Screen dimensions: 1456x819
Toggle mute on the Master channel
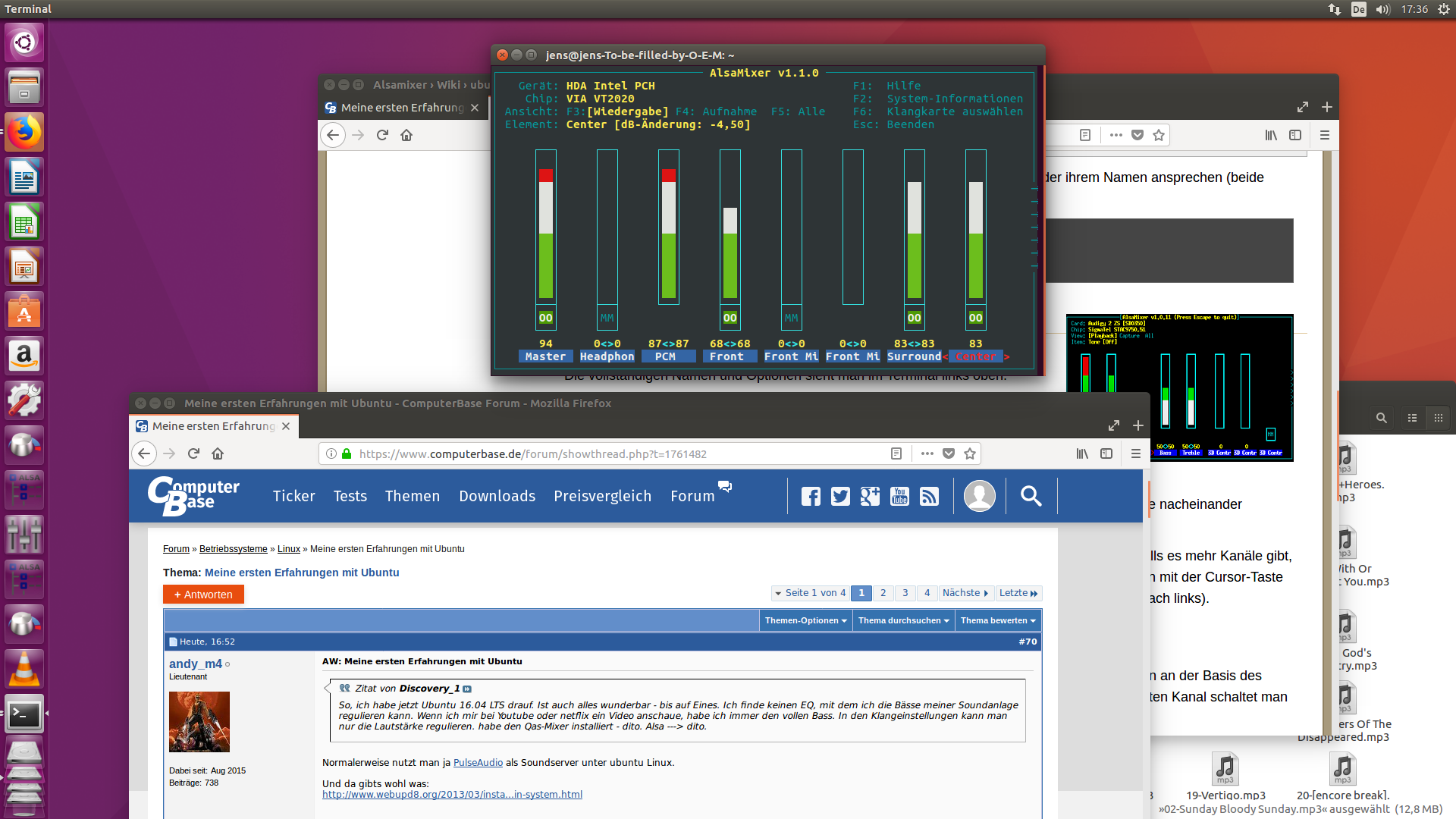pos(545,318)
